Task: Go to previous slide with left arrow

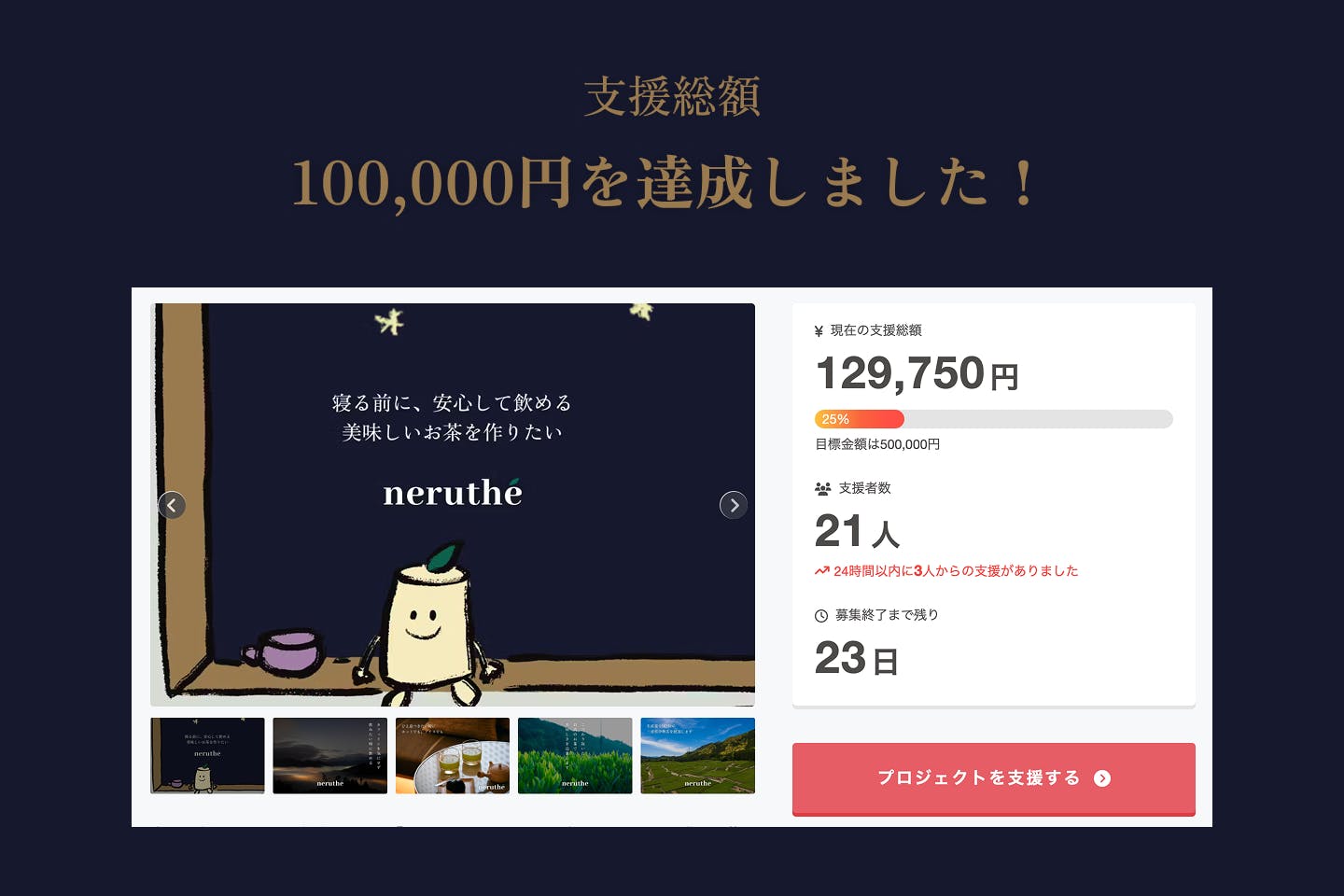Action: click(x=172, y=505)
